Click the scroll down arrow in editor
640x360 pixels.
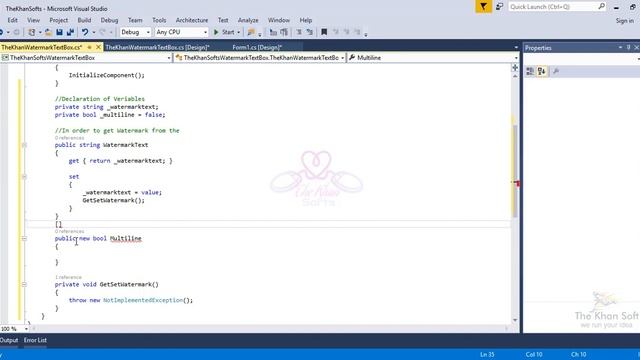point(515,320)
